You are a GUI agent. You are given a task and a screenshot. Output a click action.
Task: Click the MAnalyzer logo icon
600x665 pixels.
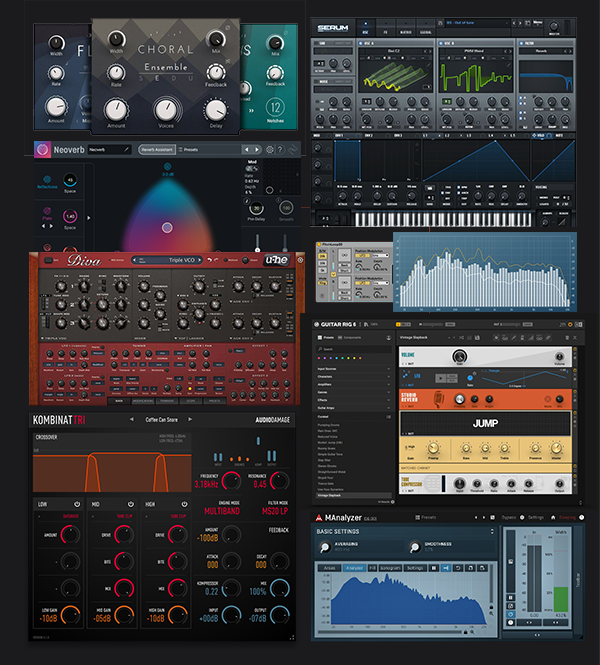pyautogui.click(x=319, y=518)
